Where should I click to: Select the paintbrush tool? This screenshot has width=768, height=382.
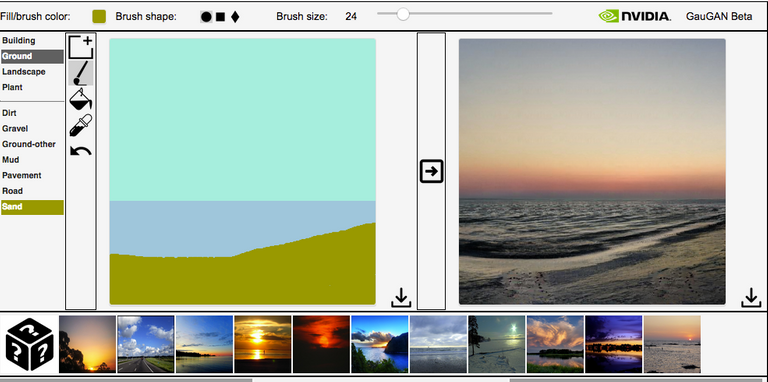(x=80, y=73)
